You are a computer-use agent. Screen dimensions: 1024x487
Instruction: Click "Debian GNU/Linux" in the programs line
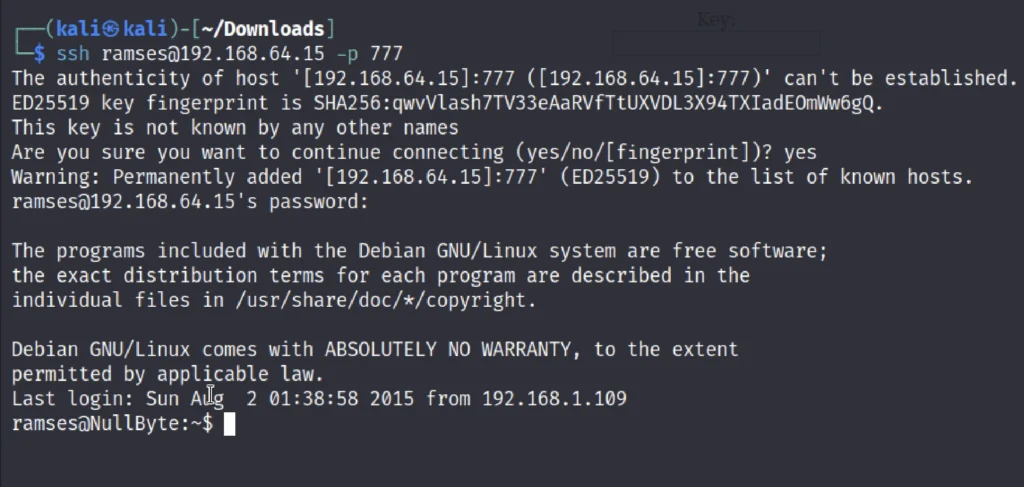tap(448, 251)
